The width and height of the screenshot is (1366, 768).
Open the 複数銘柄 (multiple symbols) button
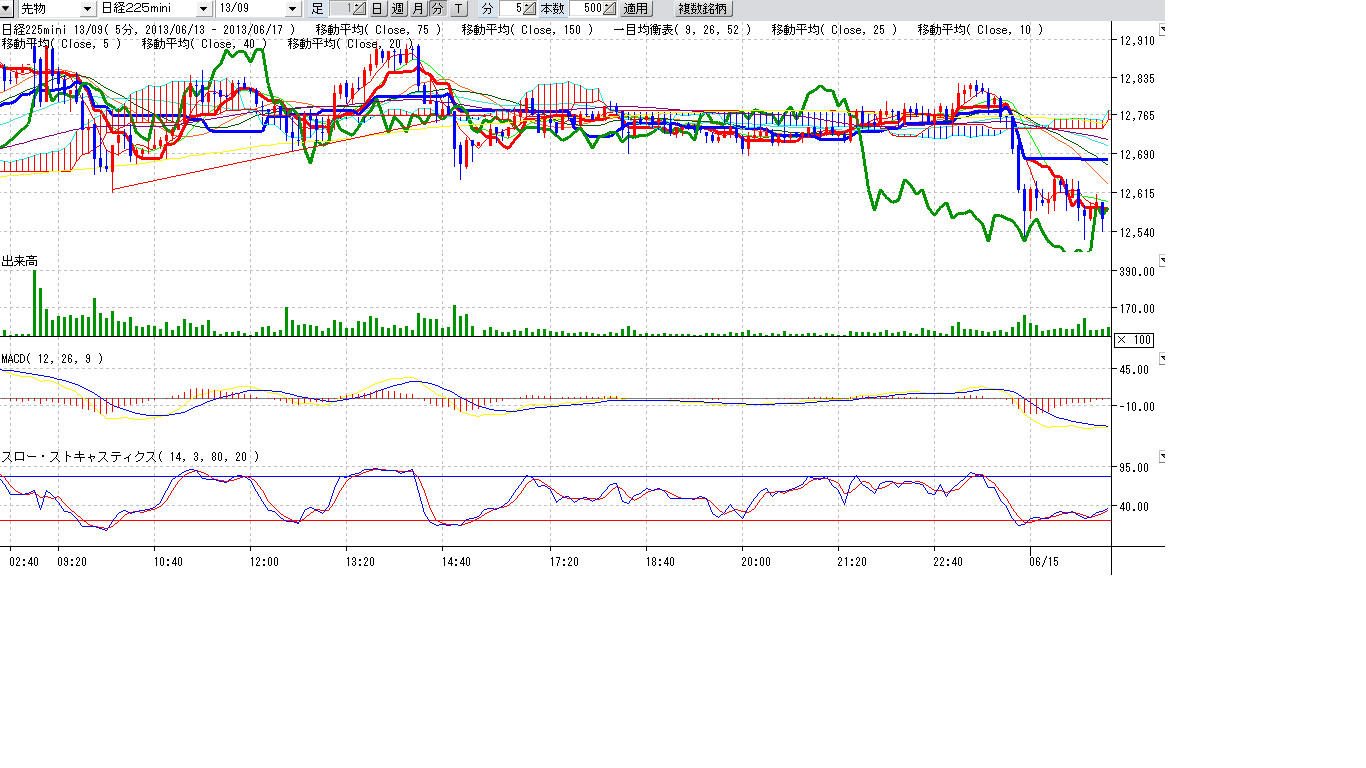coord(704,9)
